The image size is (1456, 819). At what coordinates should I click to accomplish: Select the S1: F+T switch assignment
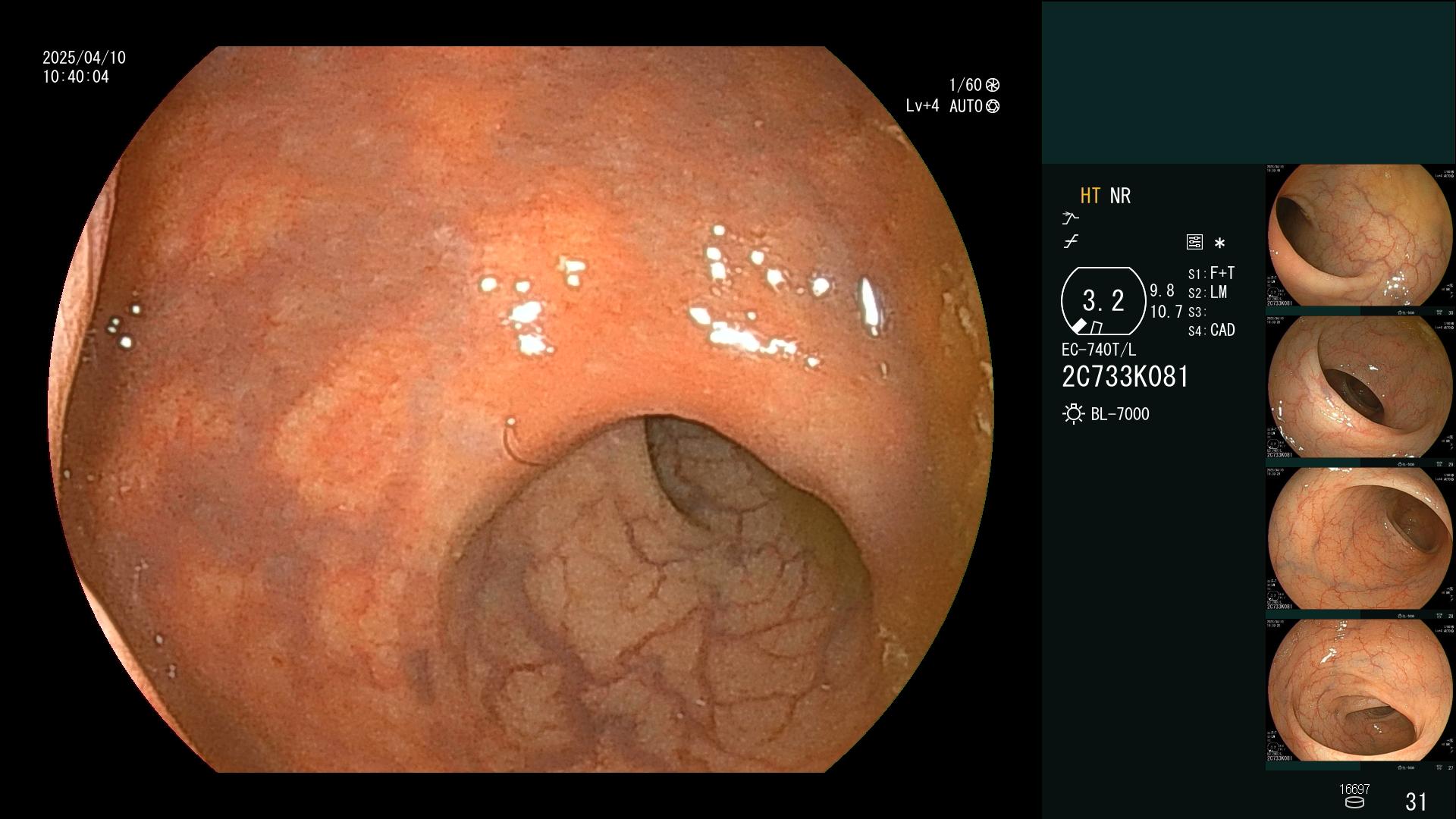[1211, 273]
